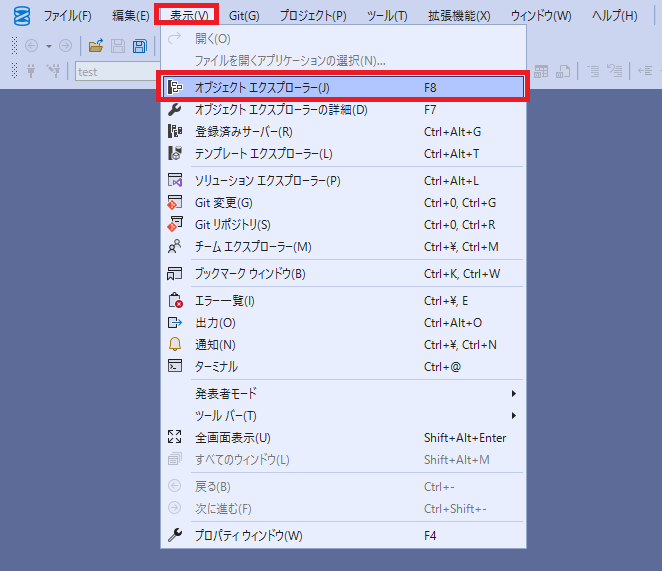
Task: Select ソリューション エクスプローラー(P) item
Action: [343, 181]
